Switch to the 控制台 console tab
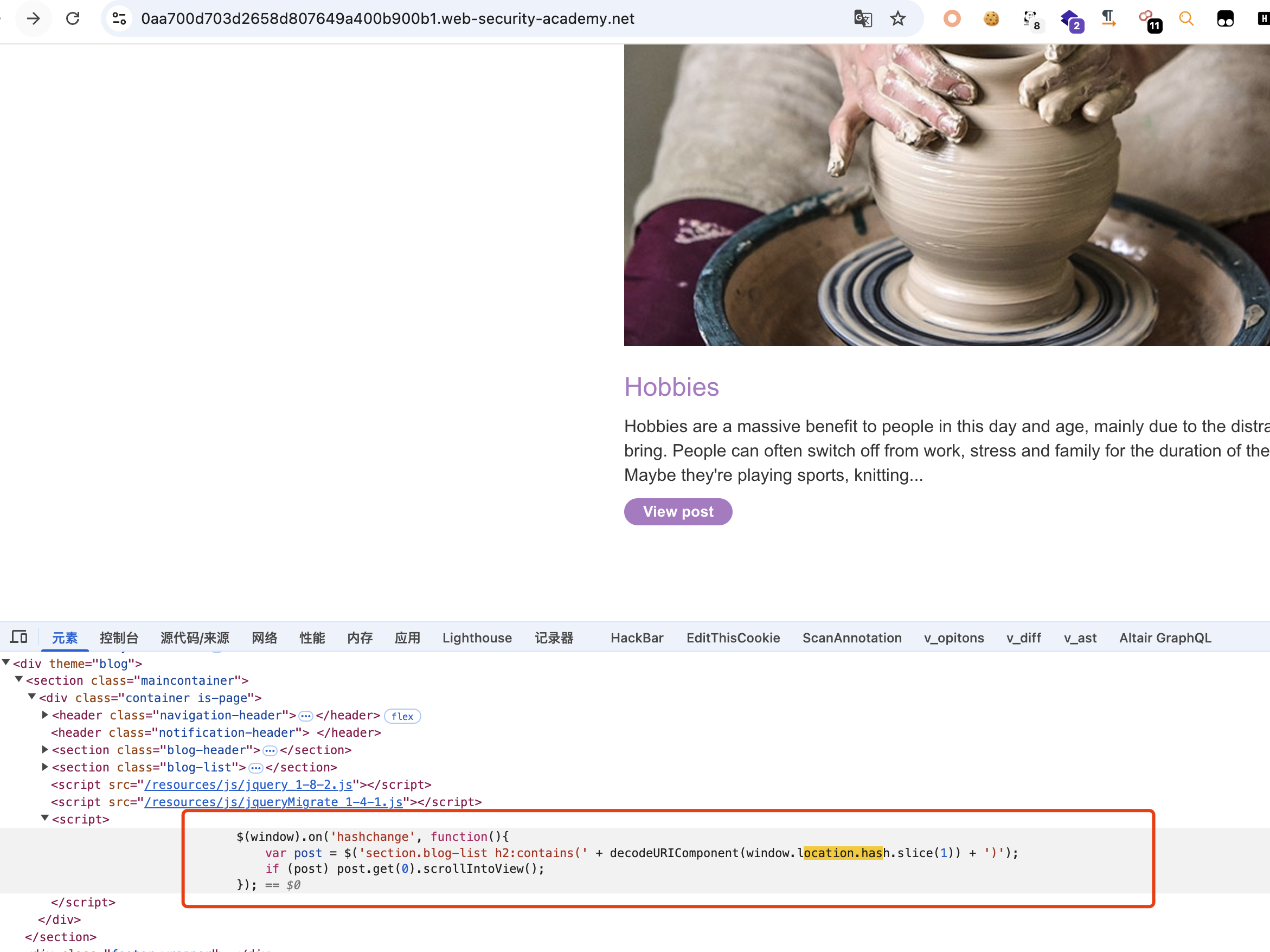Viewport: 1270px width, 952px height. [119, 638]
